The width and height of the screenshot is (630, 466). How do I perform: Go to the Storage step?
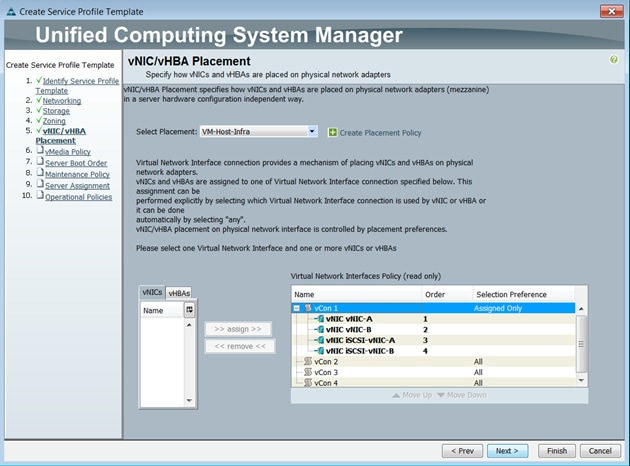[x=56, y=110]
